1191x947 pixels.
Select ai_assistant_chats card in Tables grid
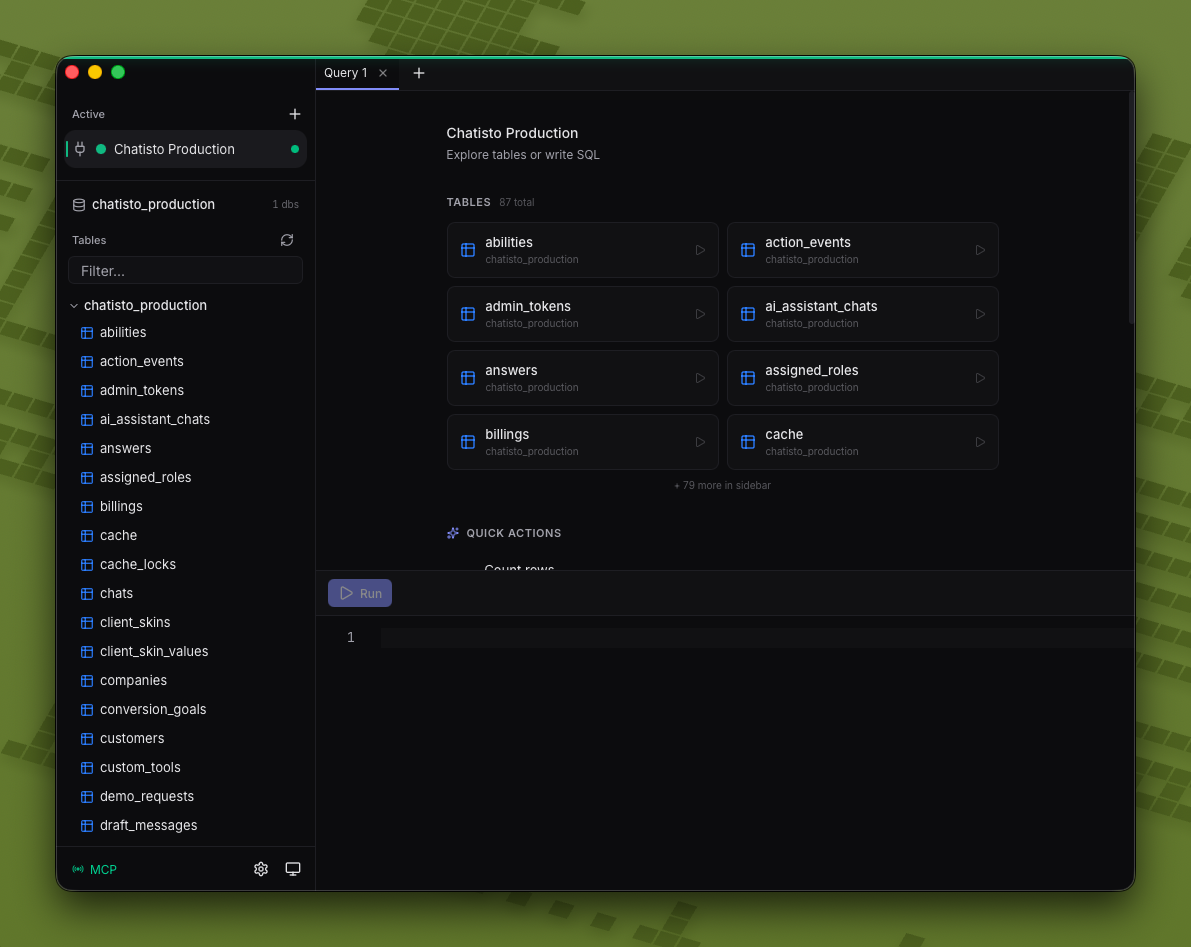click(x=862, y=314)
